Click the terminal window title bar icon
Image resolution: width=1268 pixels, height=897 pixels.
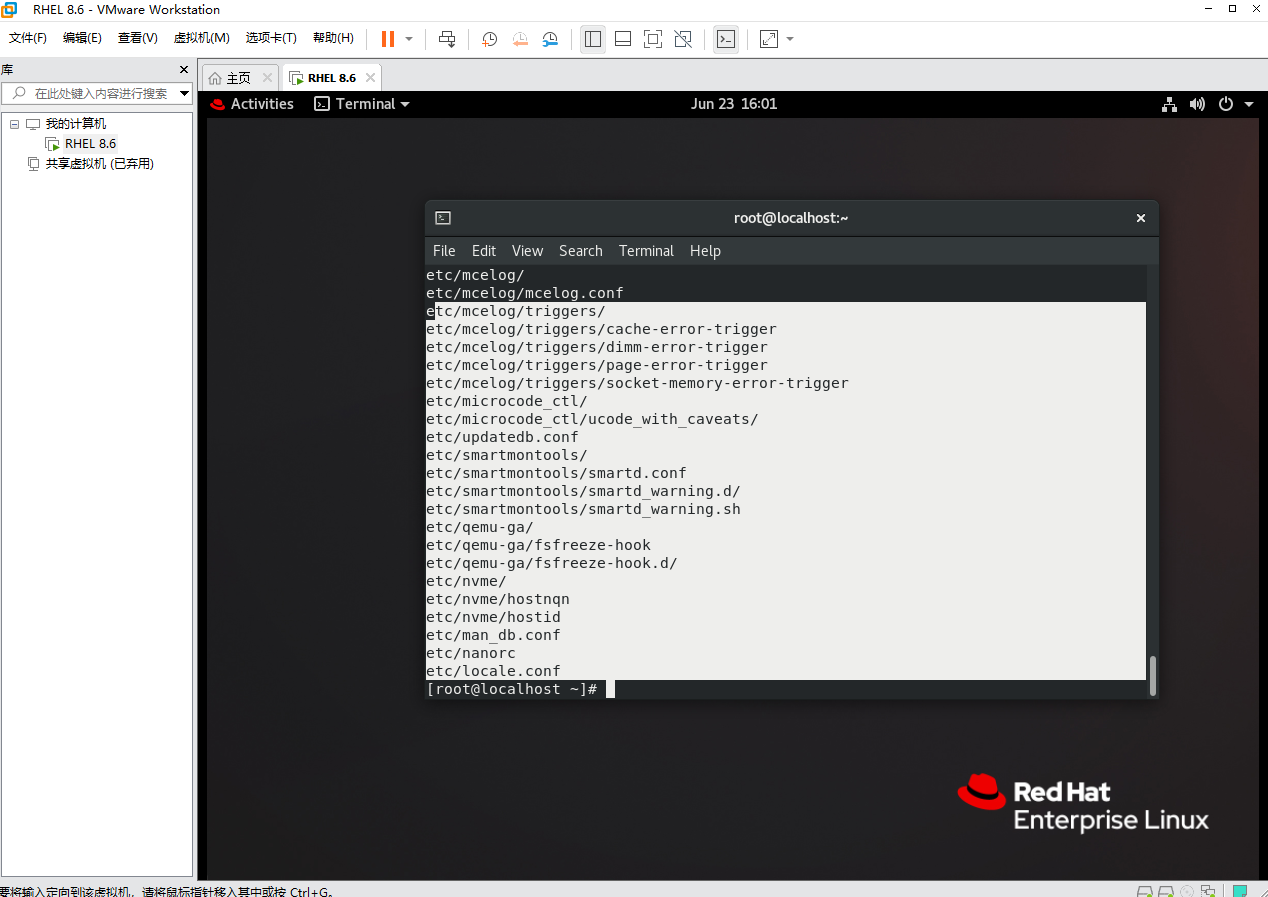443,218
